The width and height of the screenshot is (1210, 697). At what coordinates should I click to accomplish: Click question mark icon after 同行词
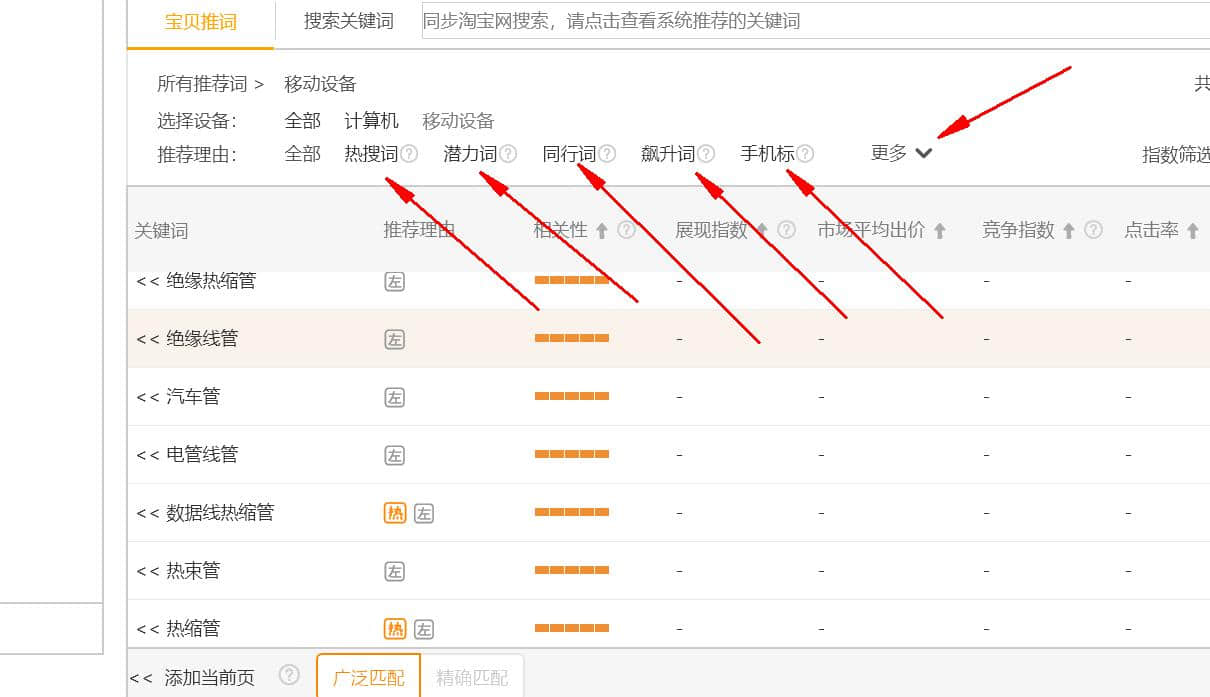pyautogui.click(x=607, y=154)
